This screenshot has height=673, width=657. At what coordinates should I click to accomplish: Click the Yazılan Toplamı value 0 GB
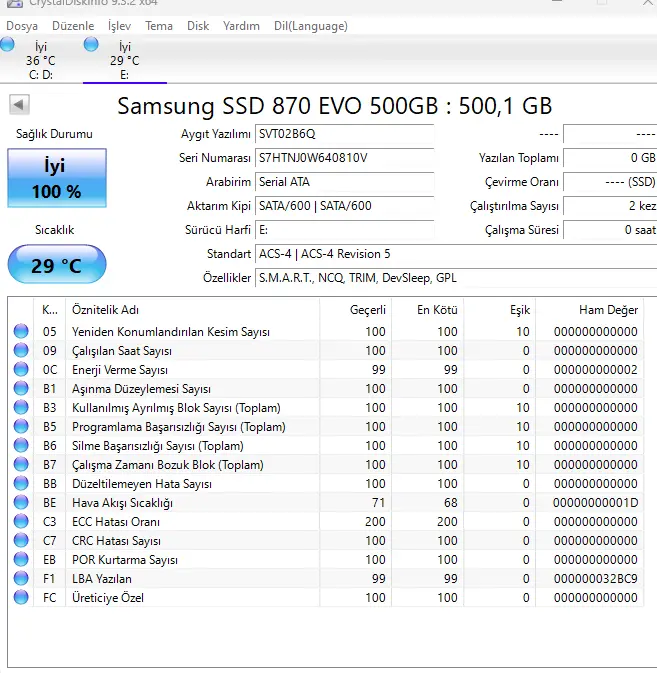[610, 158]
